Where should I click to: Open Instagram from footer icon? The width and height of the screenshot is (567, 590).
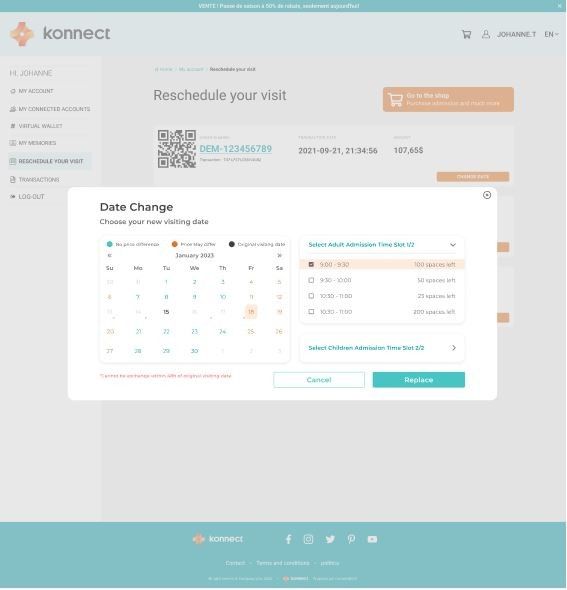[309, 540]
